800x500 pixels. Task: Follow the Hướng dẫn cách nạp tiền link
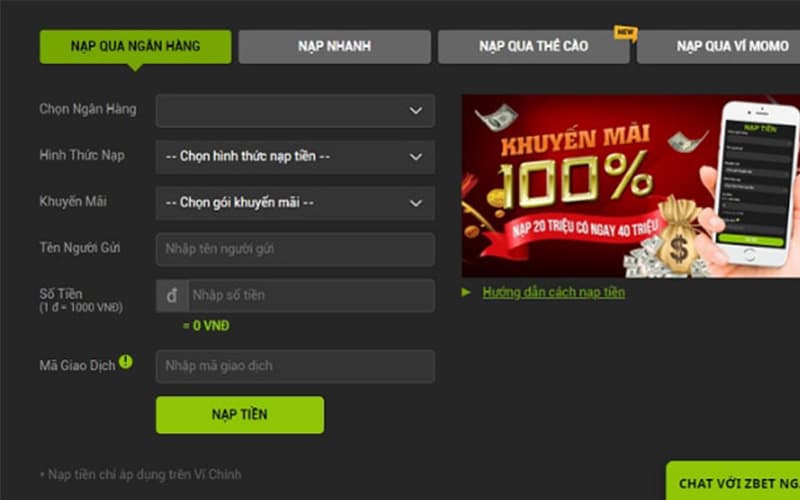554,292
